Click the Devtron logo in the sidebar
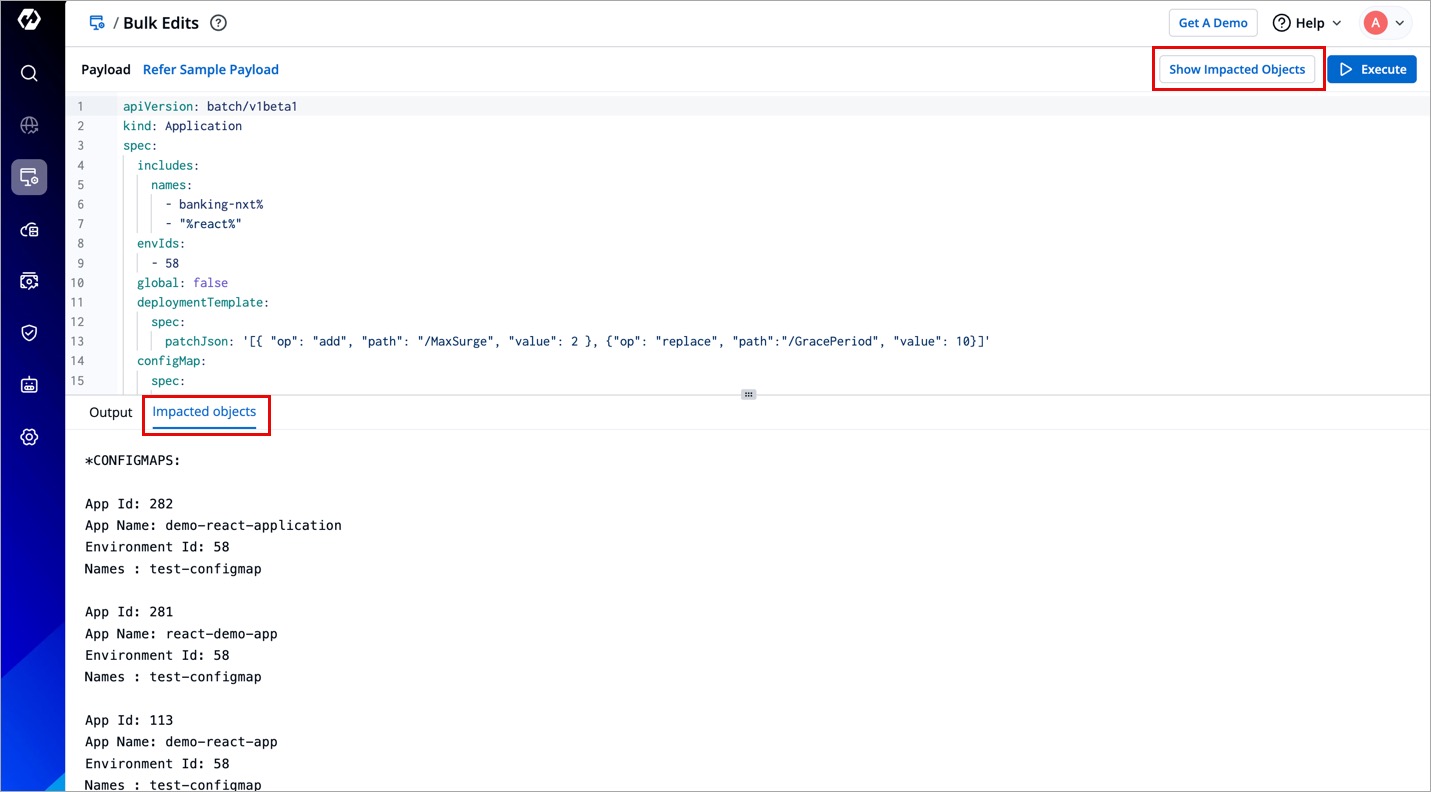Screen dimensions: 1431x792 [x=29, y=21]
